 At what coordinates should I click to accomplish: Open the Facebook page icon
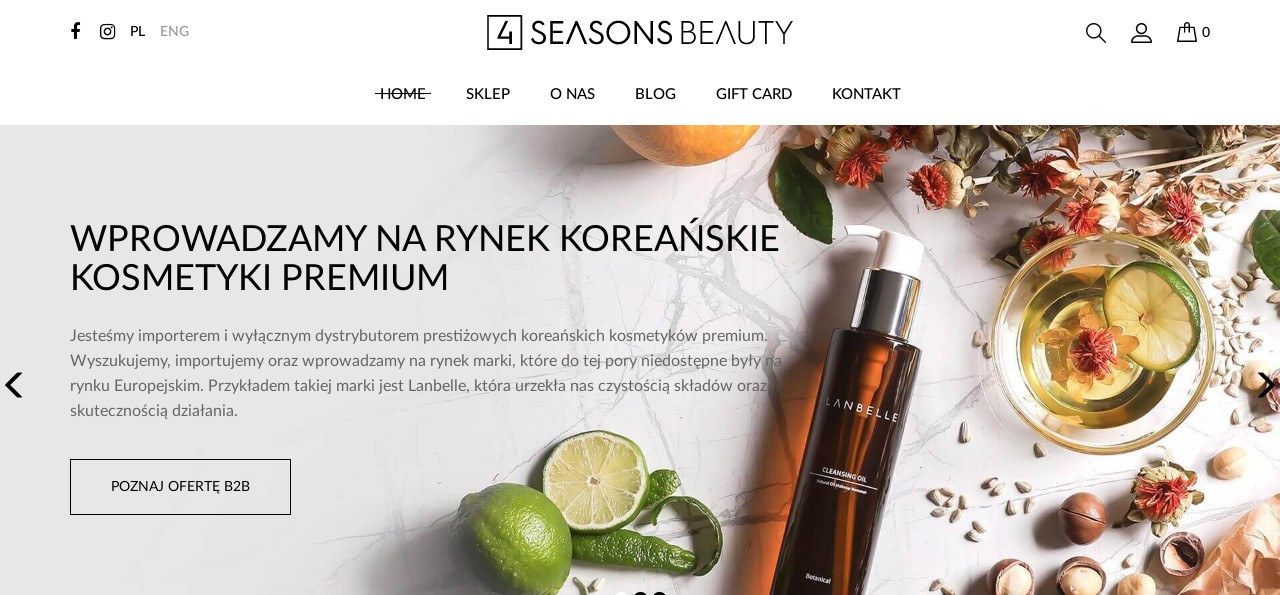tap(75, 31)
